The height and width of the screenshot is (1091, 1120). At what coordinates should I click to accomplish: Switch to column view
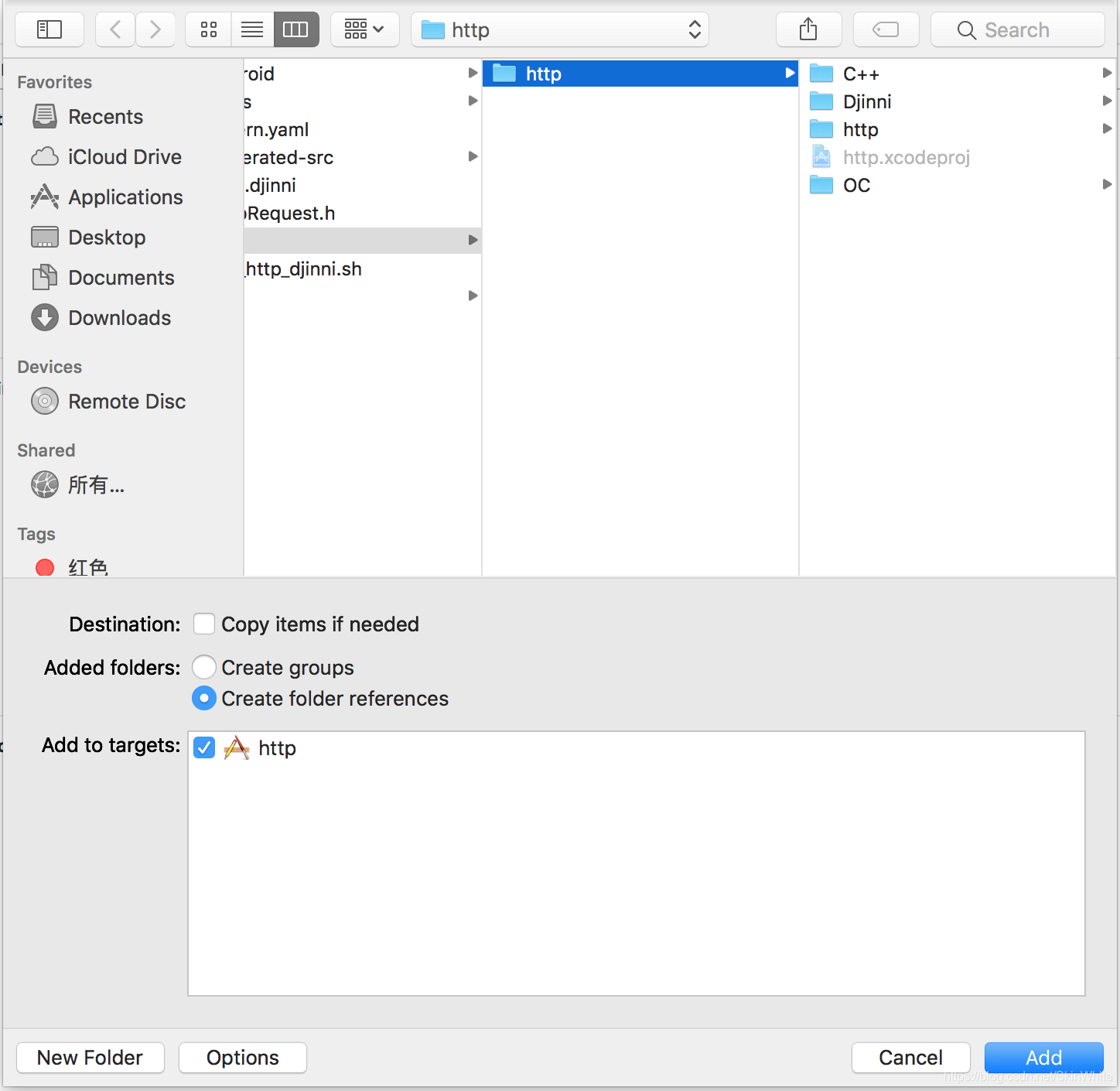coord(296,29)
